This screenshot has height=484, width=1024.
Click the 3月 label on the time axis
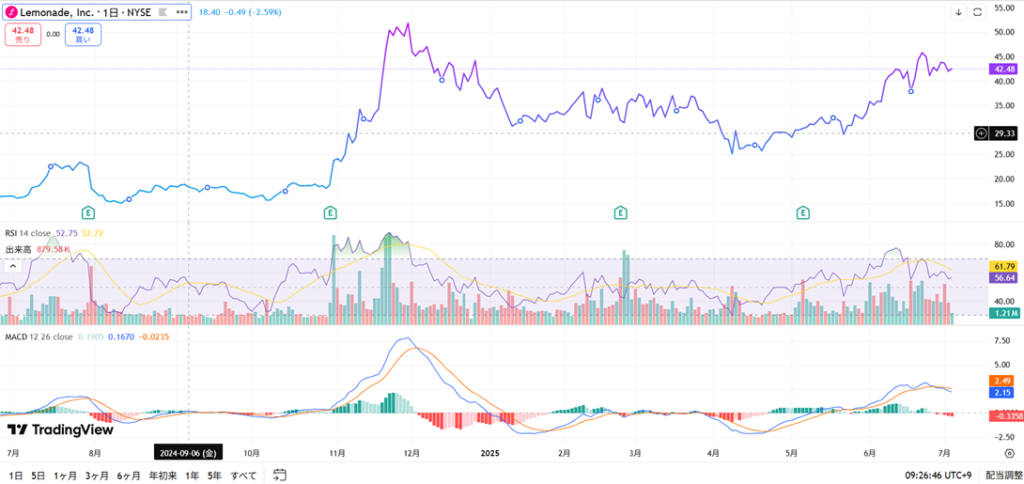pyautogui.click(x=635, y=452)
